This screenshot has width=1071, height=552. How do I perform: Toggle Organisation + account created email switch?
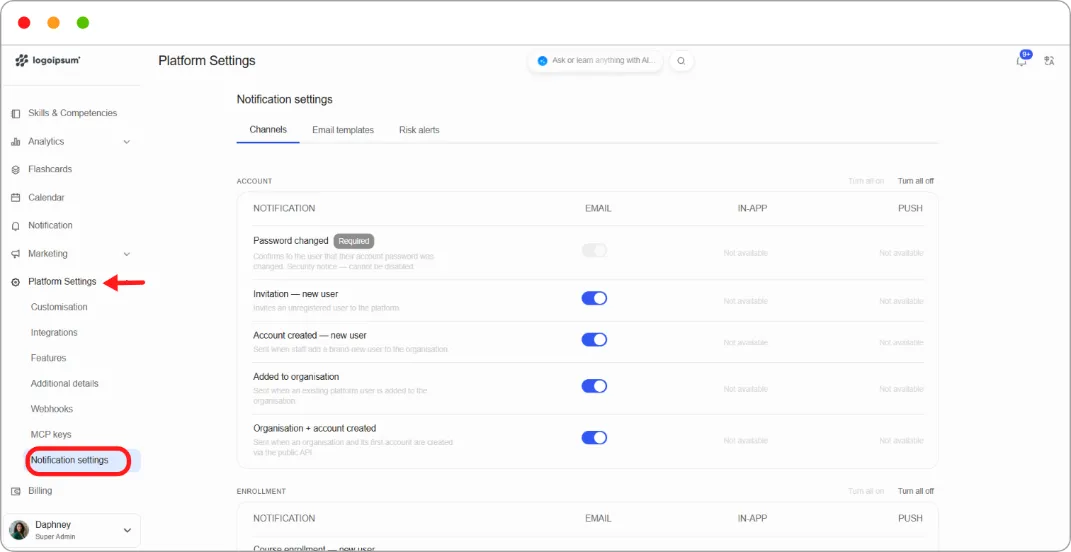click(x=594, y=438)
